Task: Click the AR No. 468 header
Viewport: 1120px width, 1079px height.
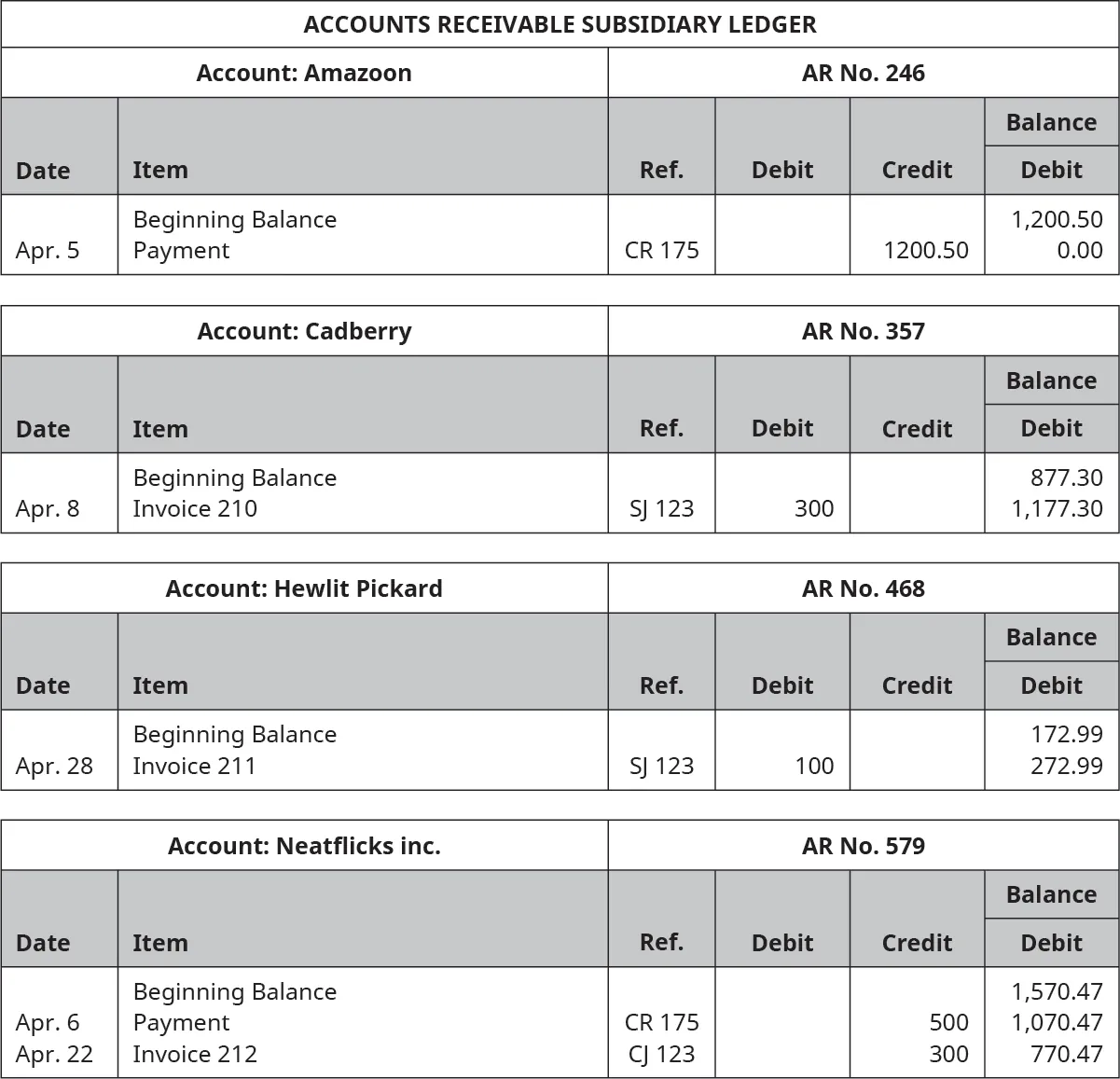Action: click(x=863, y=588)
